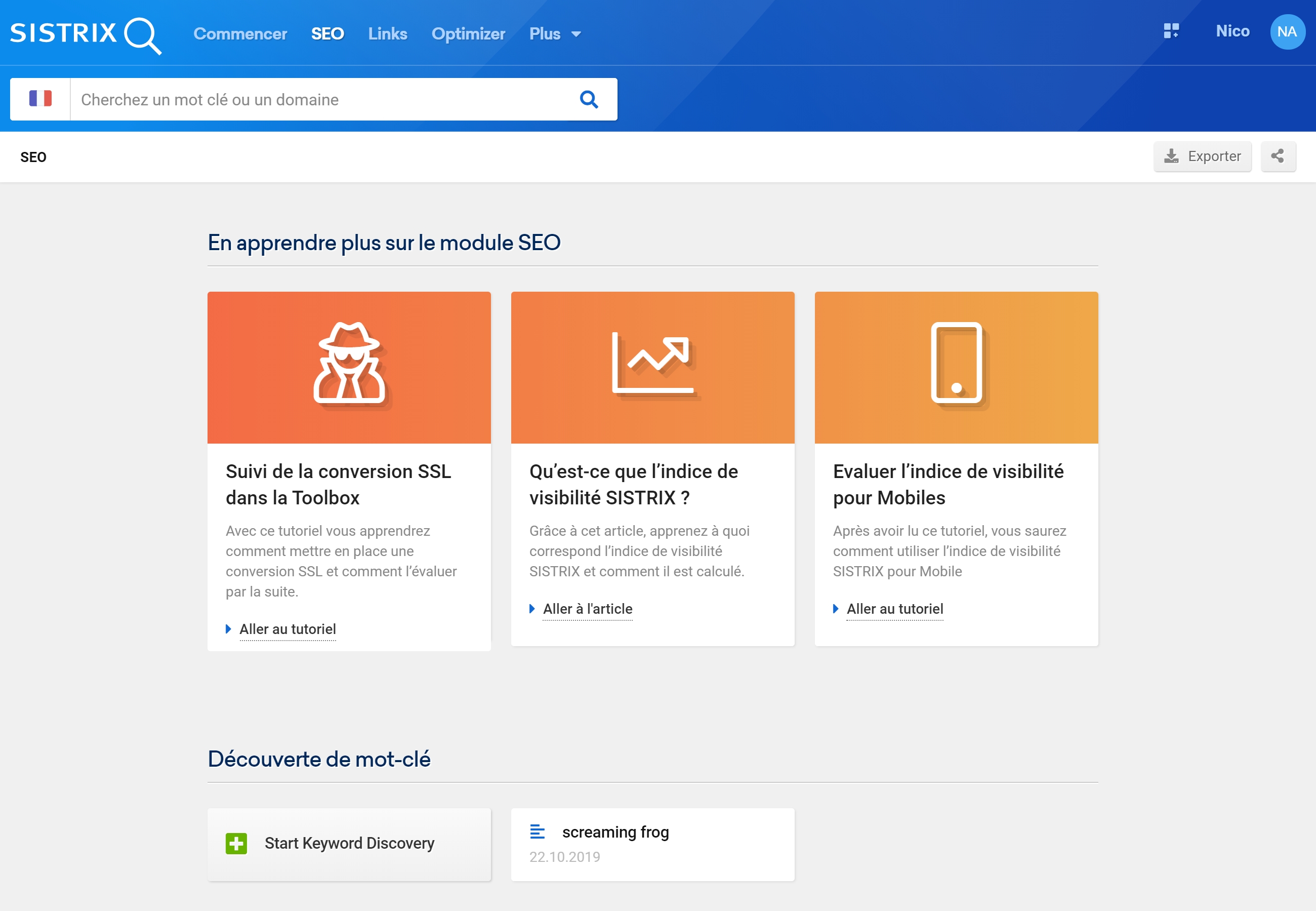Click the visibility chart illustration

click(652, 368)
